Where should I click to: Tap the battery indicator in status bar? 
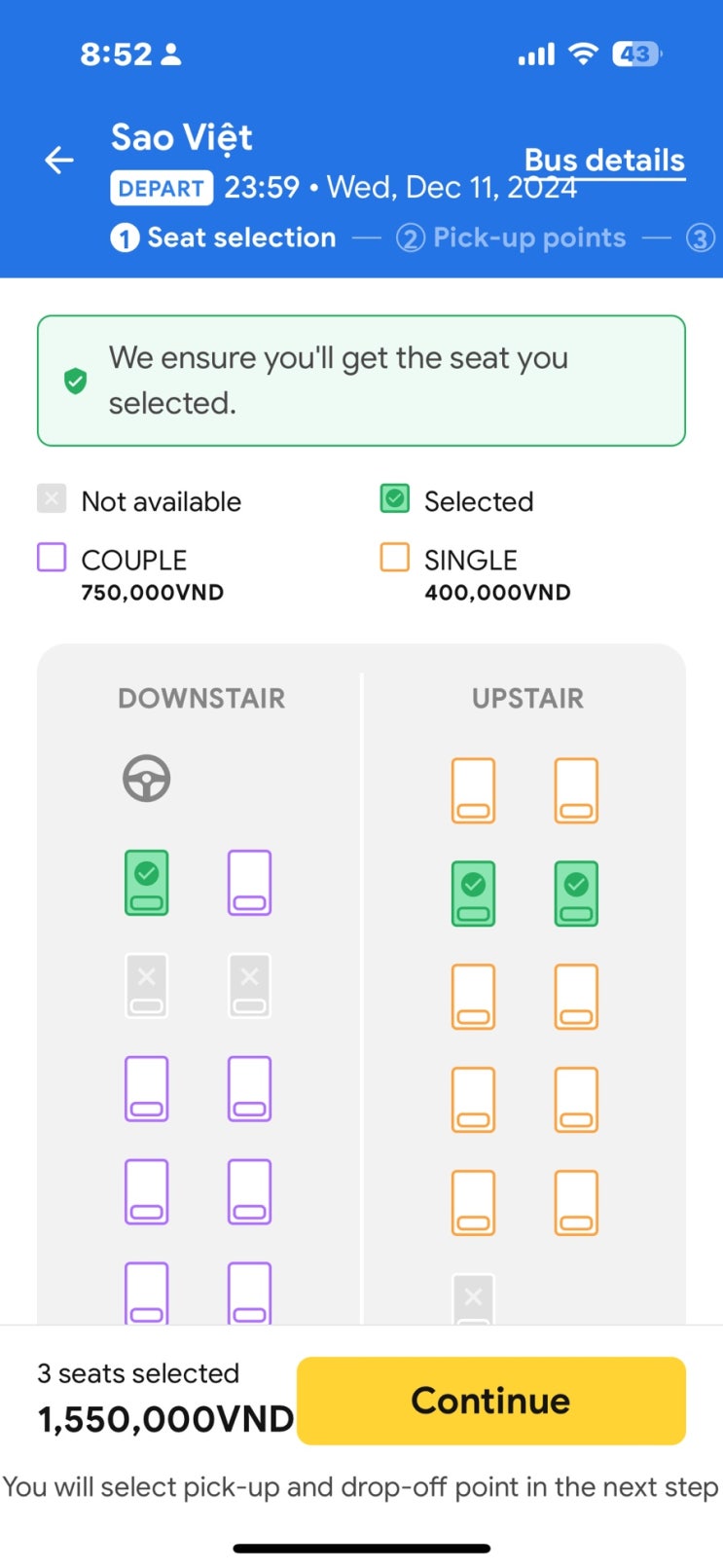coord(636,55)
